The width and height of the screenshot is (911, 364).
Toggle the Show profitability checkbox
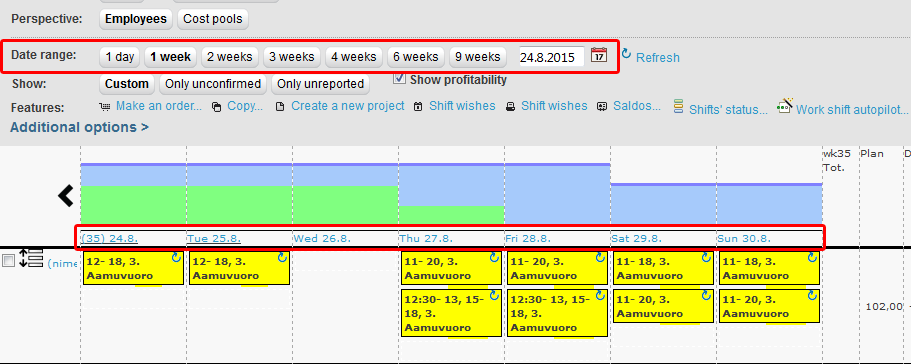(399, 78)
